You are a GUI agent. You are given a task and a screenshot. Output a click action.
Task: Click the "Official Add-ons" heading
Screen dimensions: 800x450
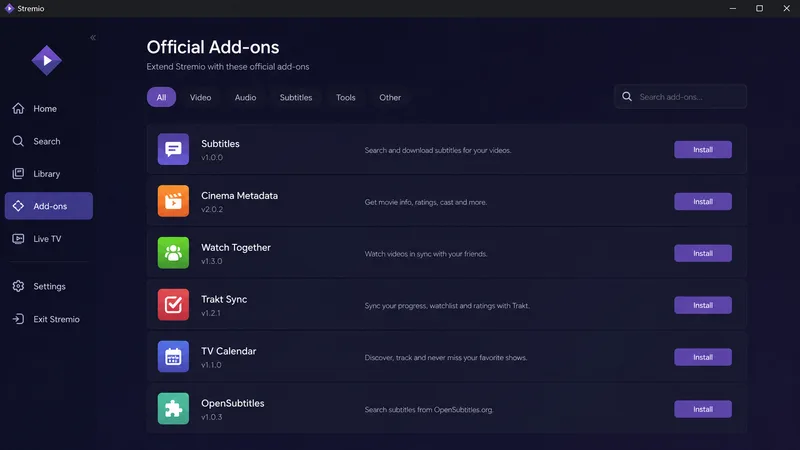(213, 47)
